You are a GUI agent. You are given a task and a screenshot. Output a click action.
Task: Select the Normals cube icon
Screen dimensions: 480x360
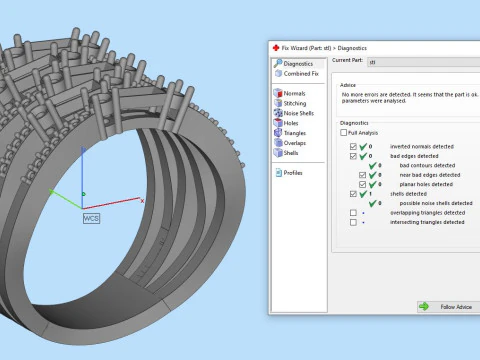click(x=278, y=93)
